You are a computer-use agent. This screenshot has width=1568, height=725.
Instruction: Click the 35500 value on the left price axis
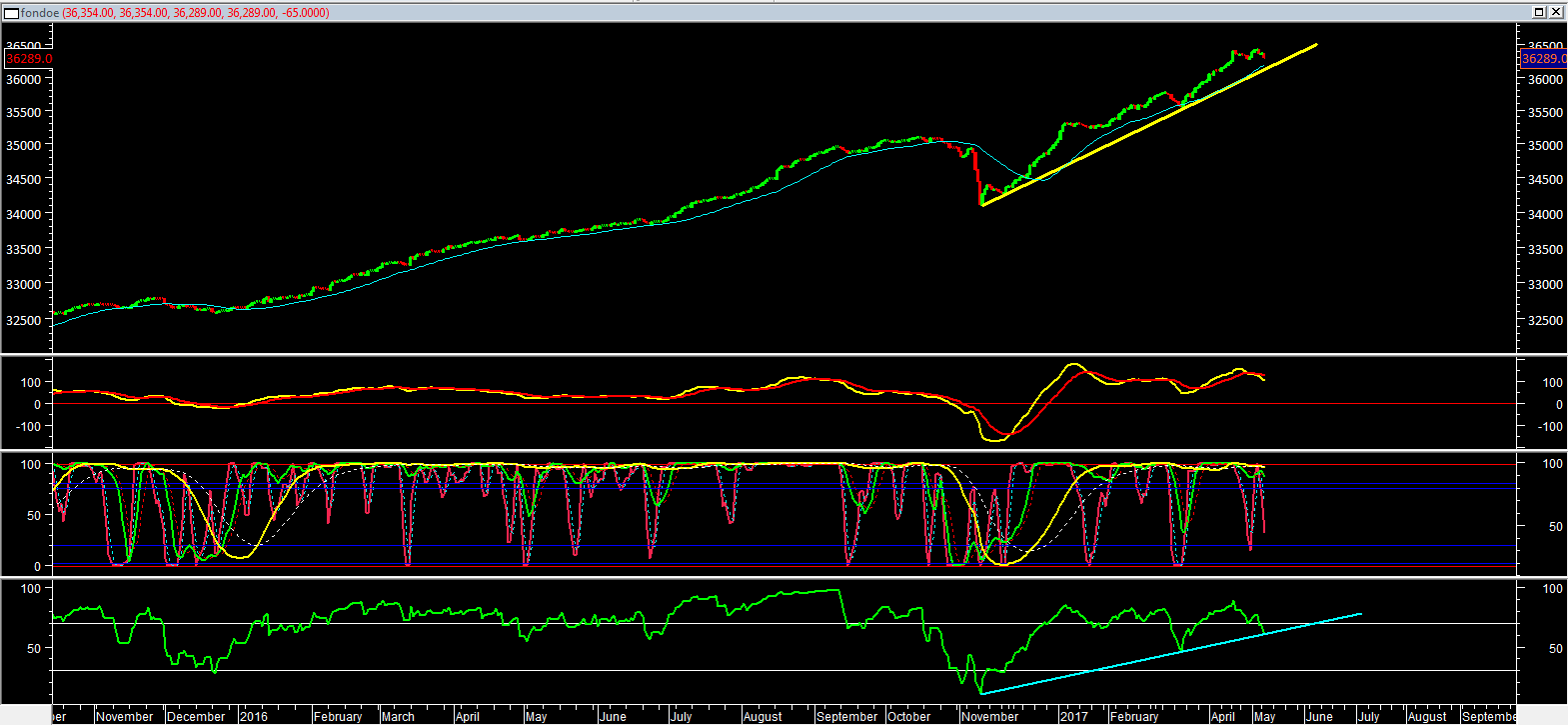(x=23, y=112)
